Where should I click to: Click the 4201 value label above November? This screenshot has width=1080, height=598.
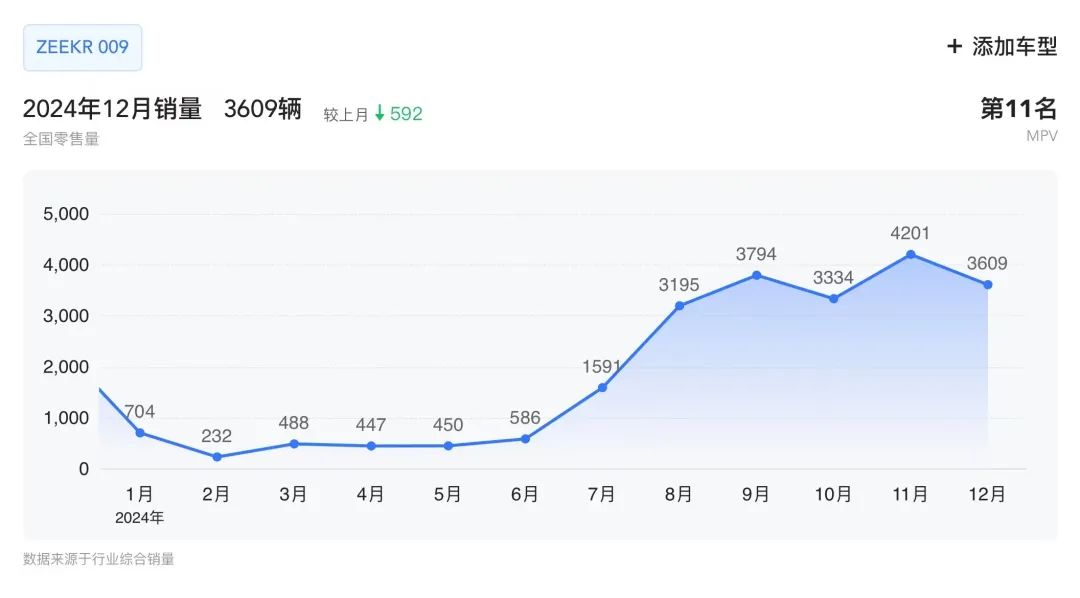click(910, 234)
